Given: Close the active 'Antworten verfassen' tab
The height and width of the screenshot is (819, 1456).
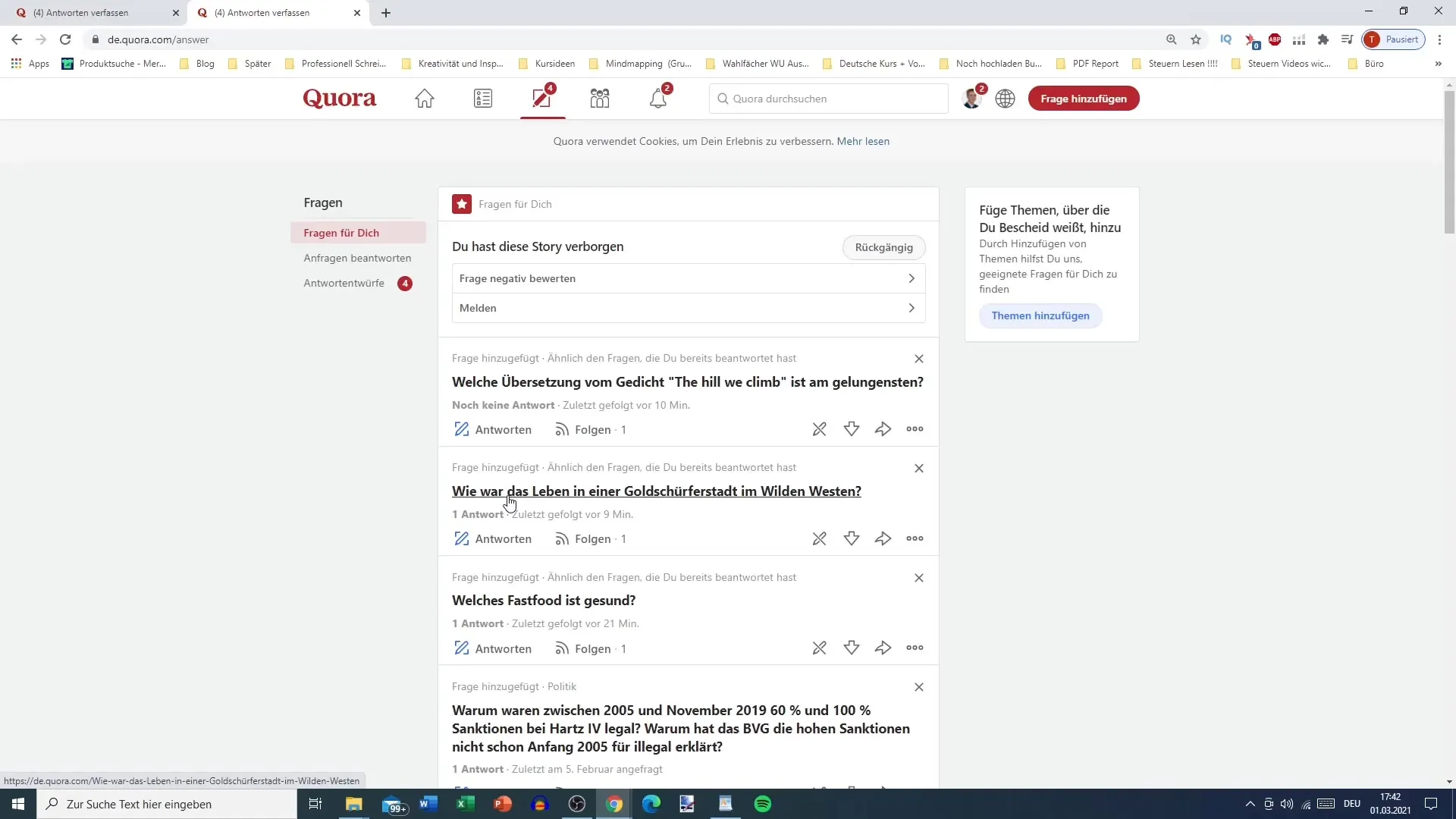Looking at the screenshot, I should click(357, 13).
